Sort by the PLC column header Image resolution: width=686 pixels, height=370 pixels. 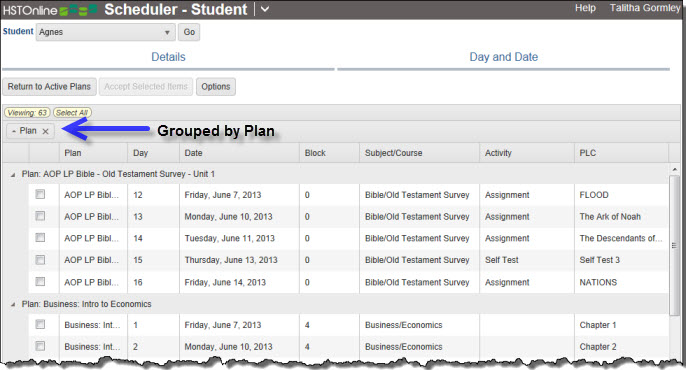621,153
